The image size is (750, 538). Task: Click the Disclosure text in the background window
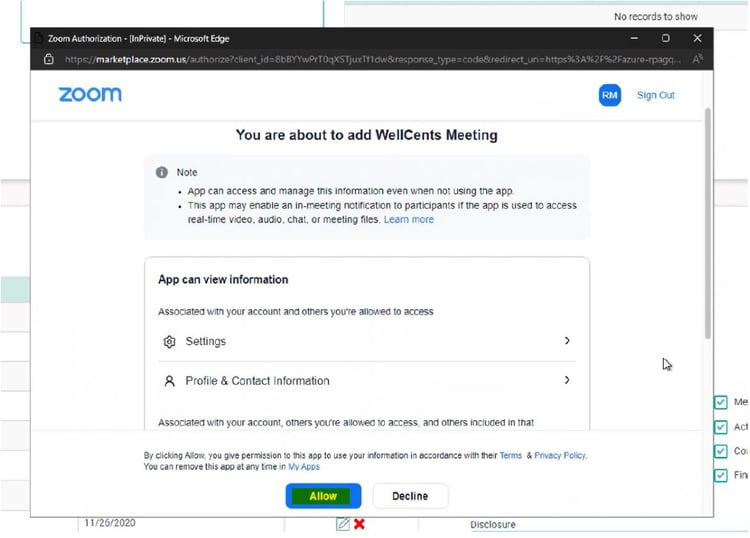493,525
